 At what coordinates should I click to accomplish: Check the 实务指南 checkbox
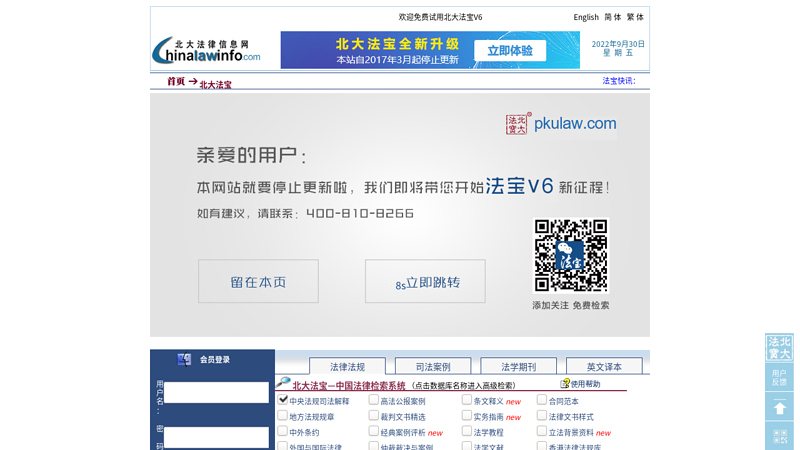click(466, 416)
